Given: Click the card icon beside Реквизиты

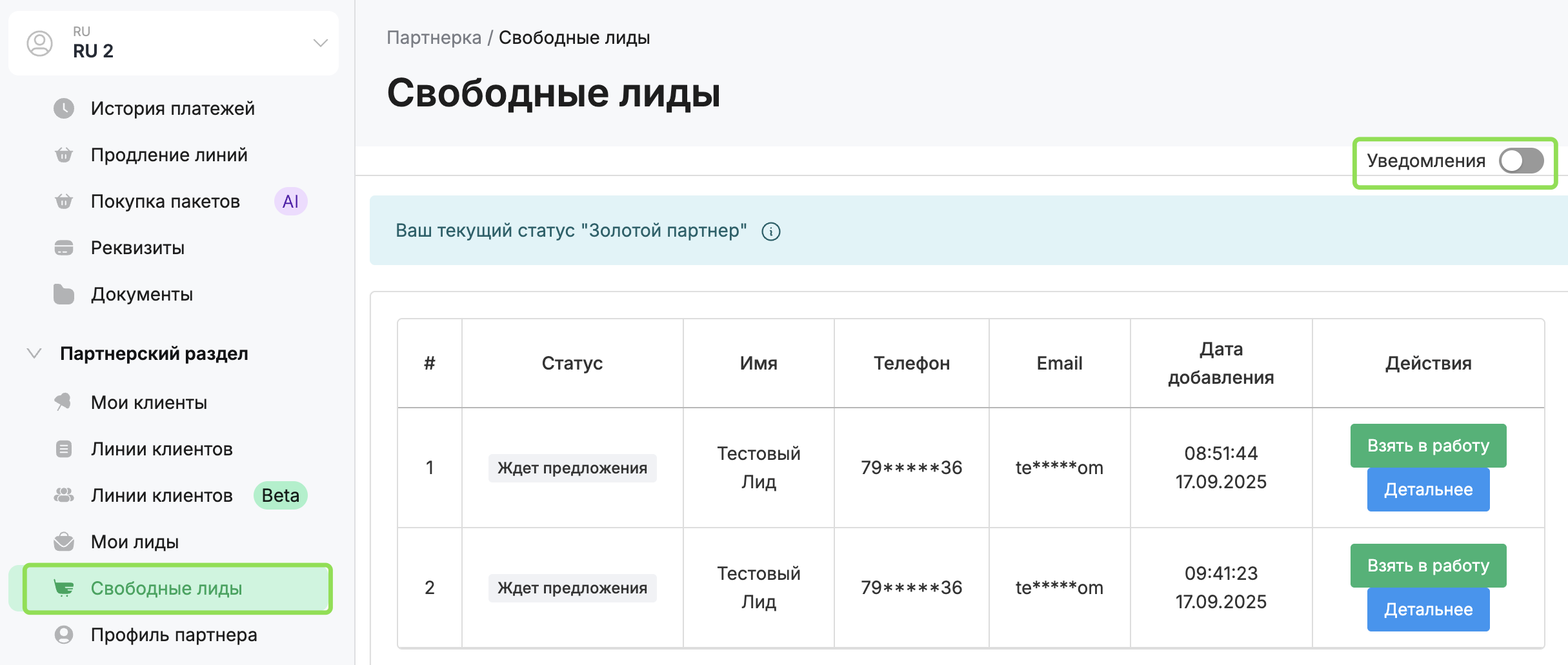Looking at the screenshot, I should 63,248.
